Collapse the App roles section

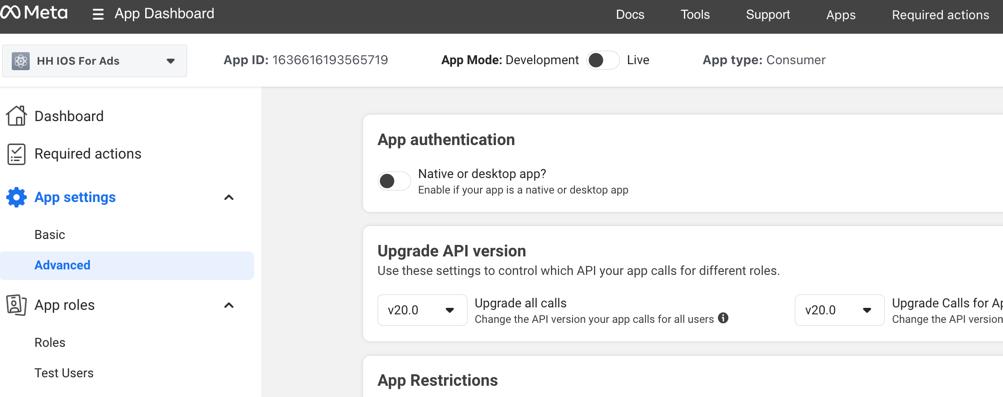(x=229, y=305)
